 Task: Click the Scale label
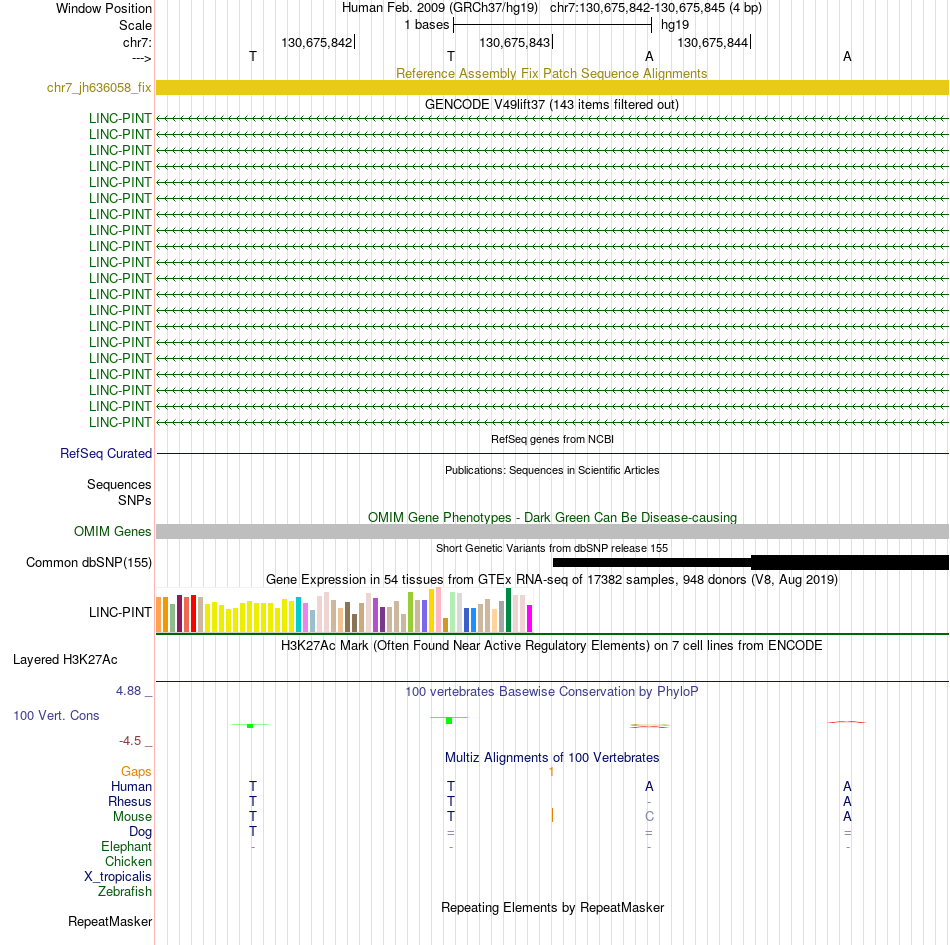coord(135,25)
